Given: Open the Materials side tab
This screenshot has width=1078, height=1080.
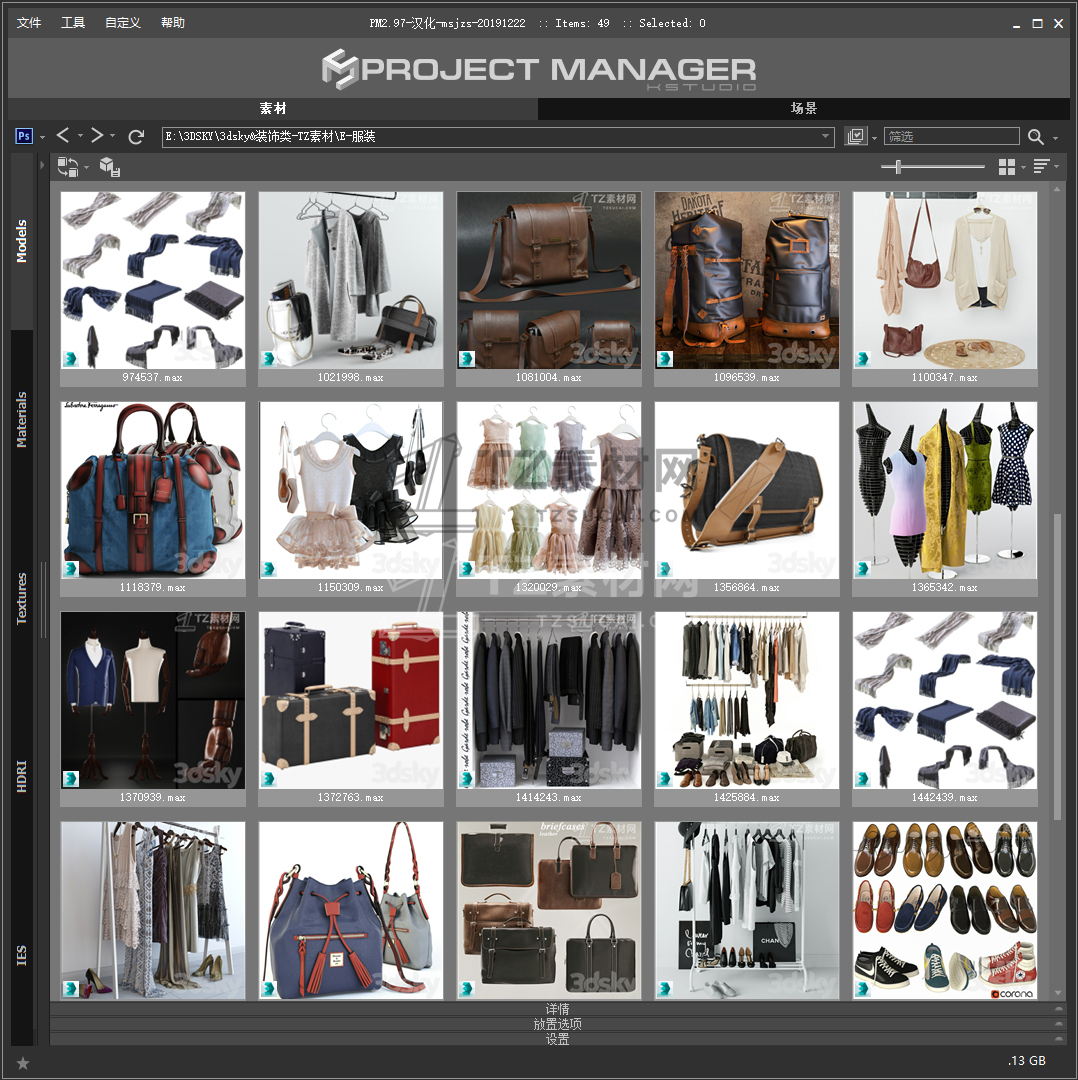Looking at the screenshot, I should point(22,419).
